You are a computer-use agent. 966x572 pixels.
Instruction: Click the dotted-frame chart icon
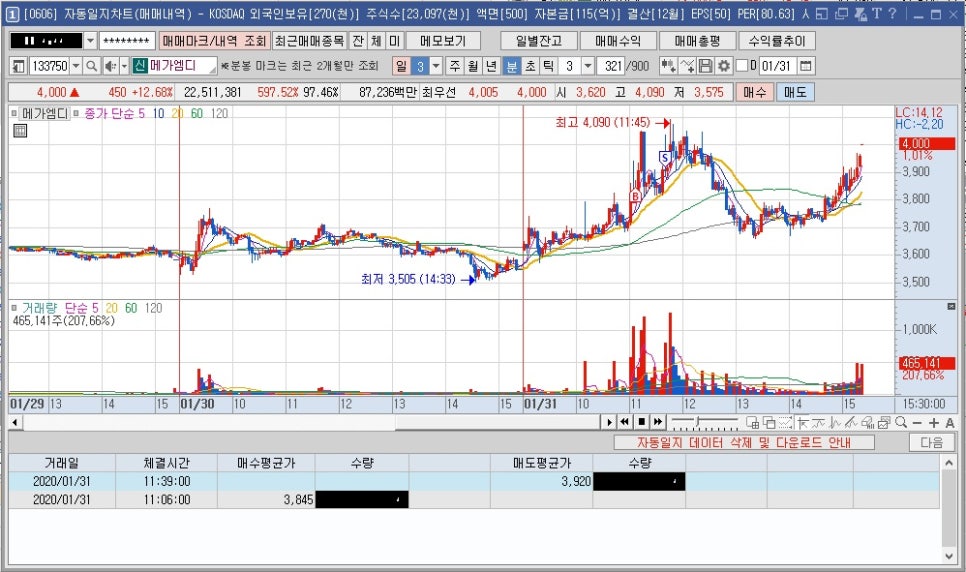[x=785, y=422]
